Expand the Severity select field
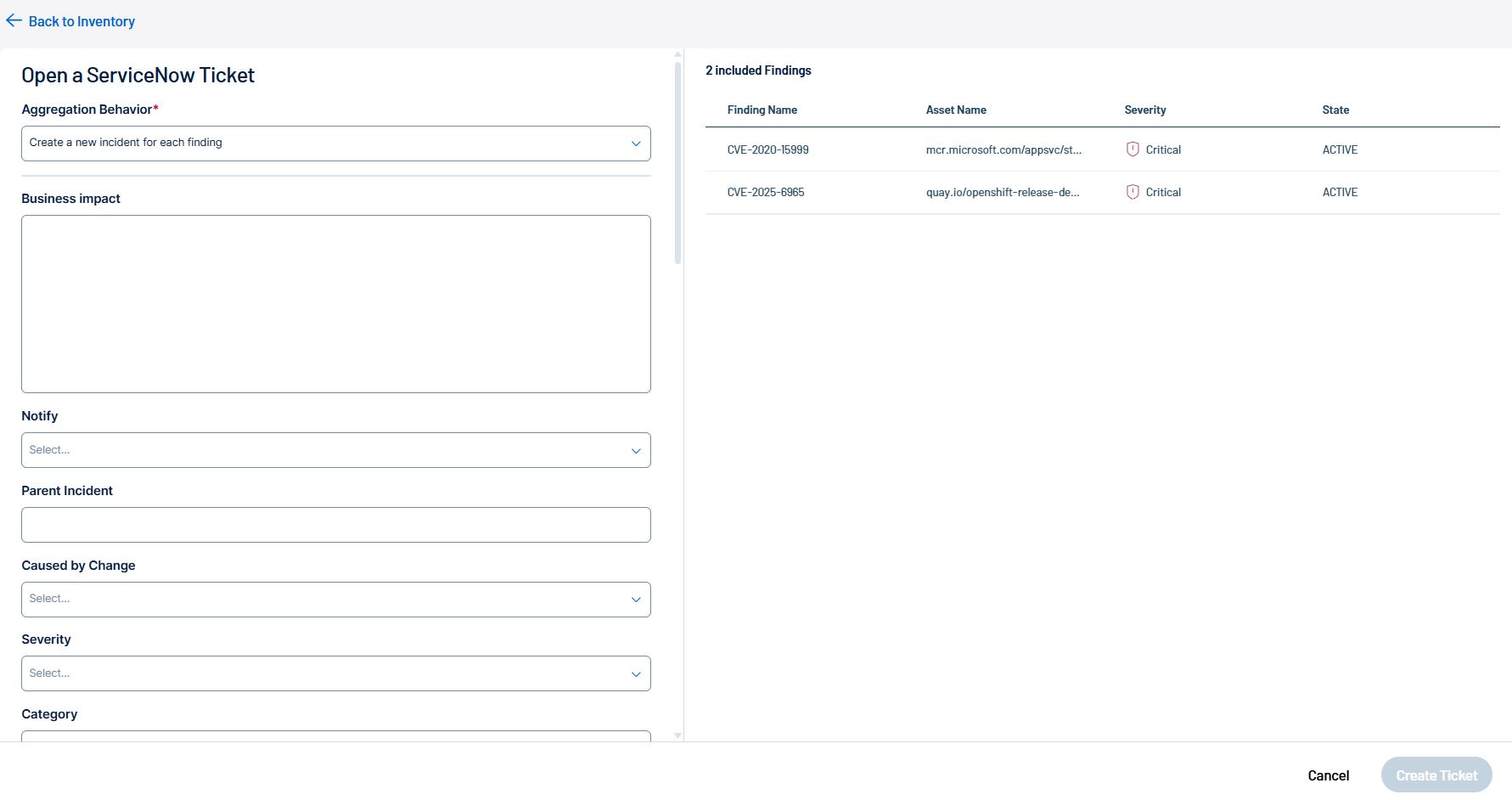The image size is (1512, 800). 335,673
